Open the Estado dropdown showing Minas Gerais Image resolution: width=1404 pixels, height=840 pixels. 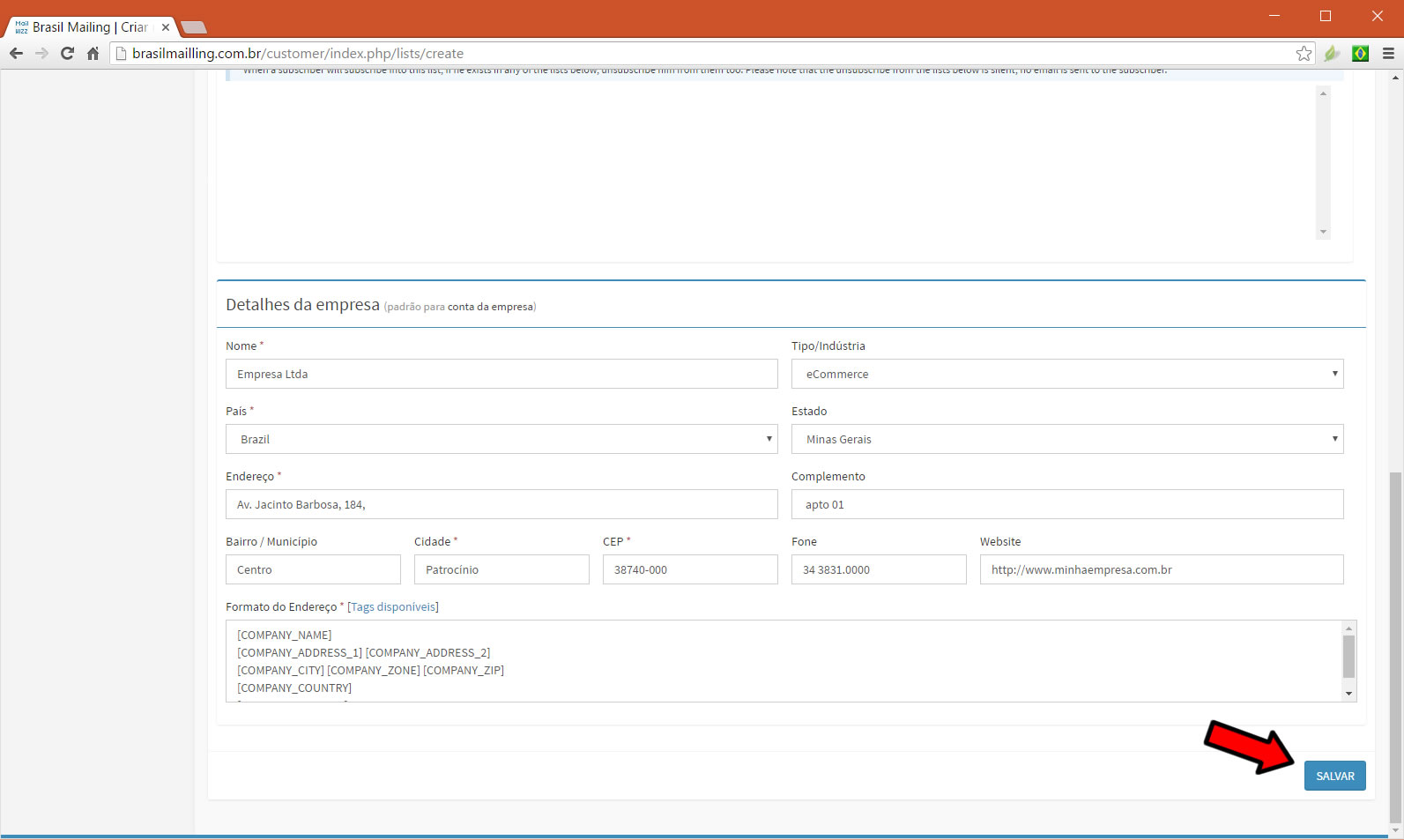1067,439
